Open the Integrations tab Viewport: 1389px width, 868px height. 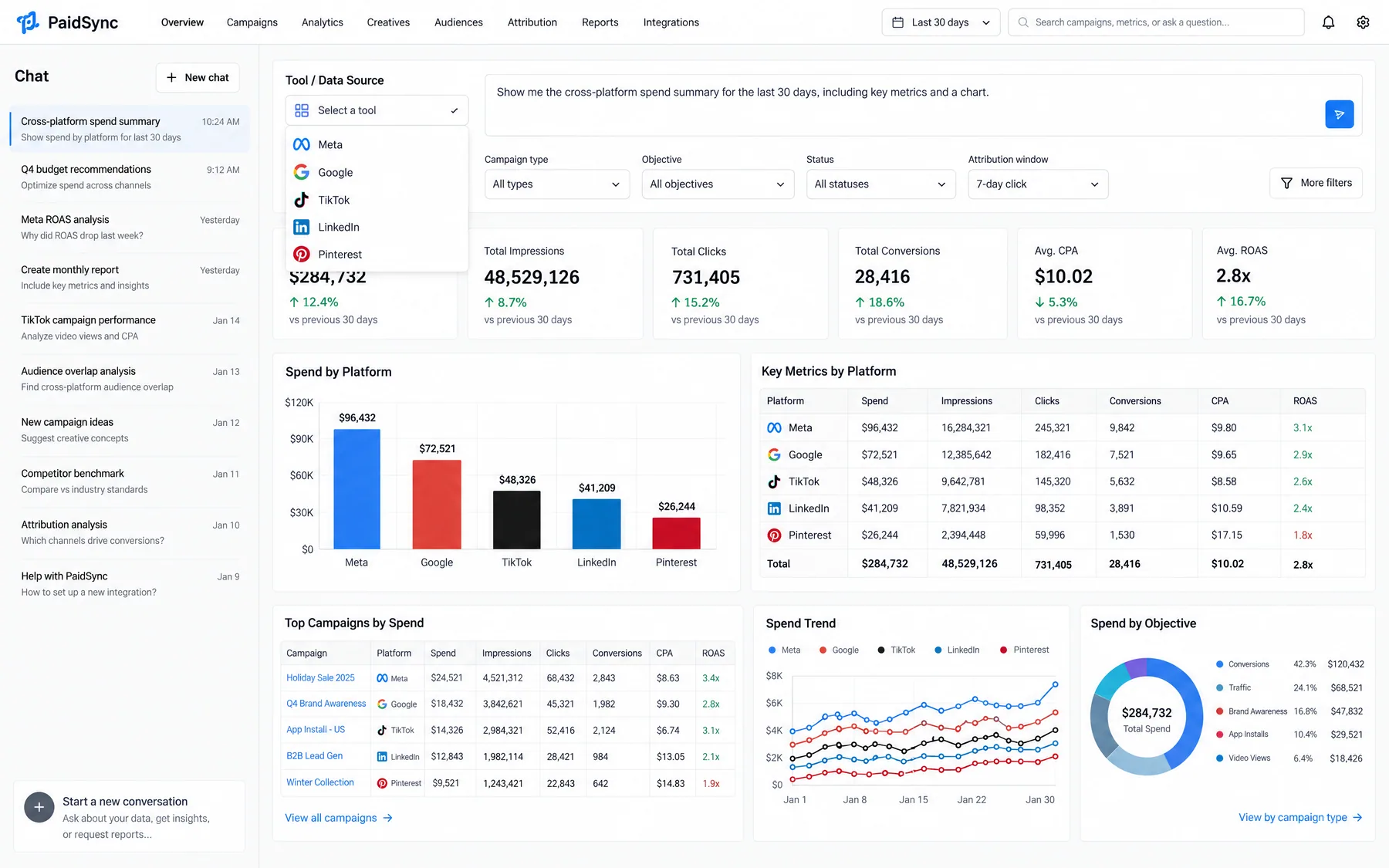671,22
